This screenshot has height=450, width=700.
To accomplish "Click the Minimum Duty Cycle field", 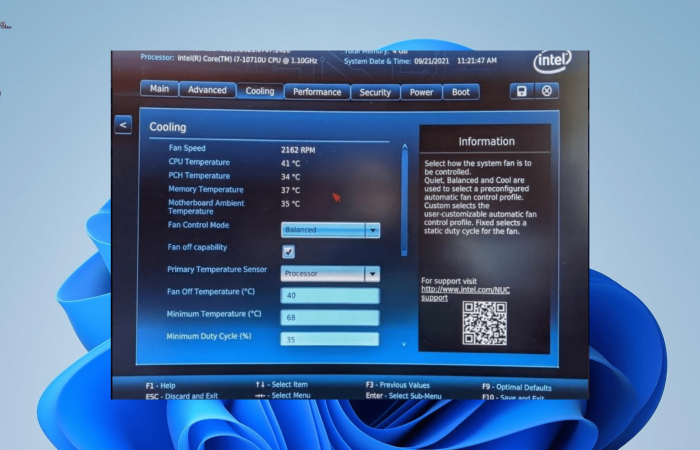I will point(330,339).
